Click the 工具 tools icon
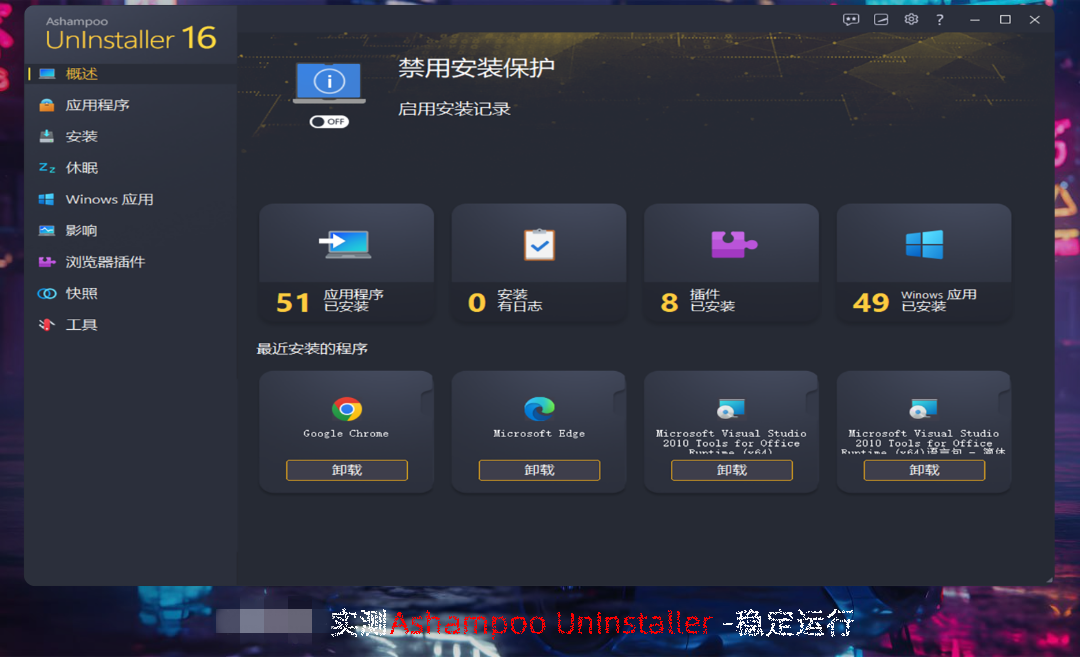Screen dimensions: 1080x657 (x=47, y=324)
